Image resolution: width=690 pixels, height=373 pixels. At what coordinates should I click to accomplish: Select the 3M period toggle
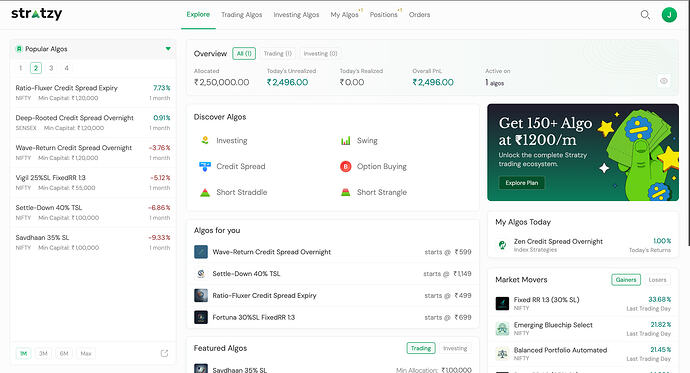pyautogui.click(x=43, y=353)
